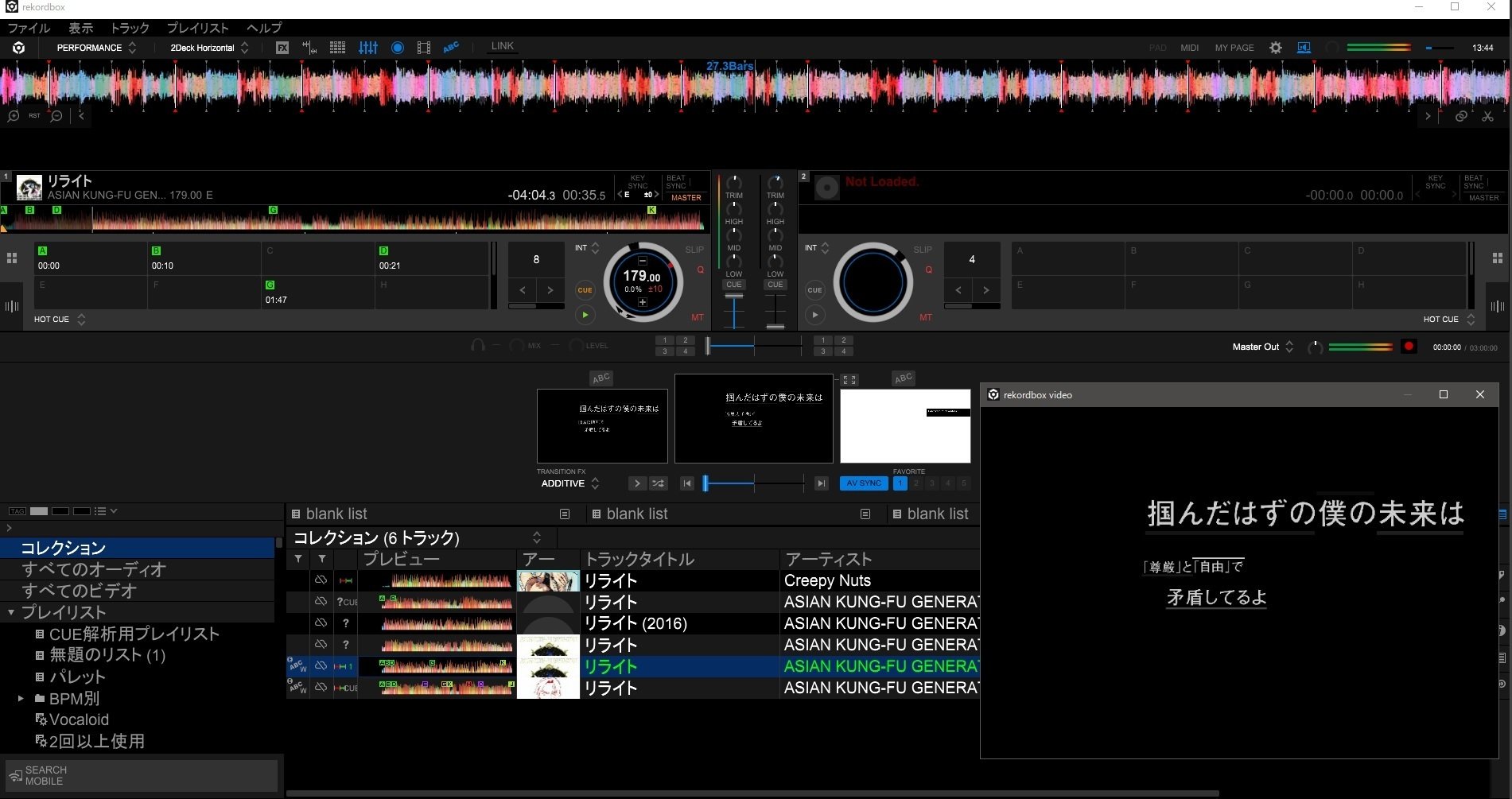Expand the BPM別 folder
This screenshot has height=799, width=1512.
tap(21, 699)
